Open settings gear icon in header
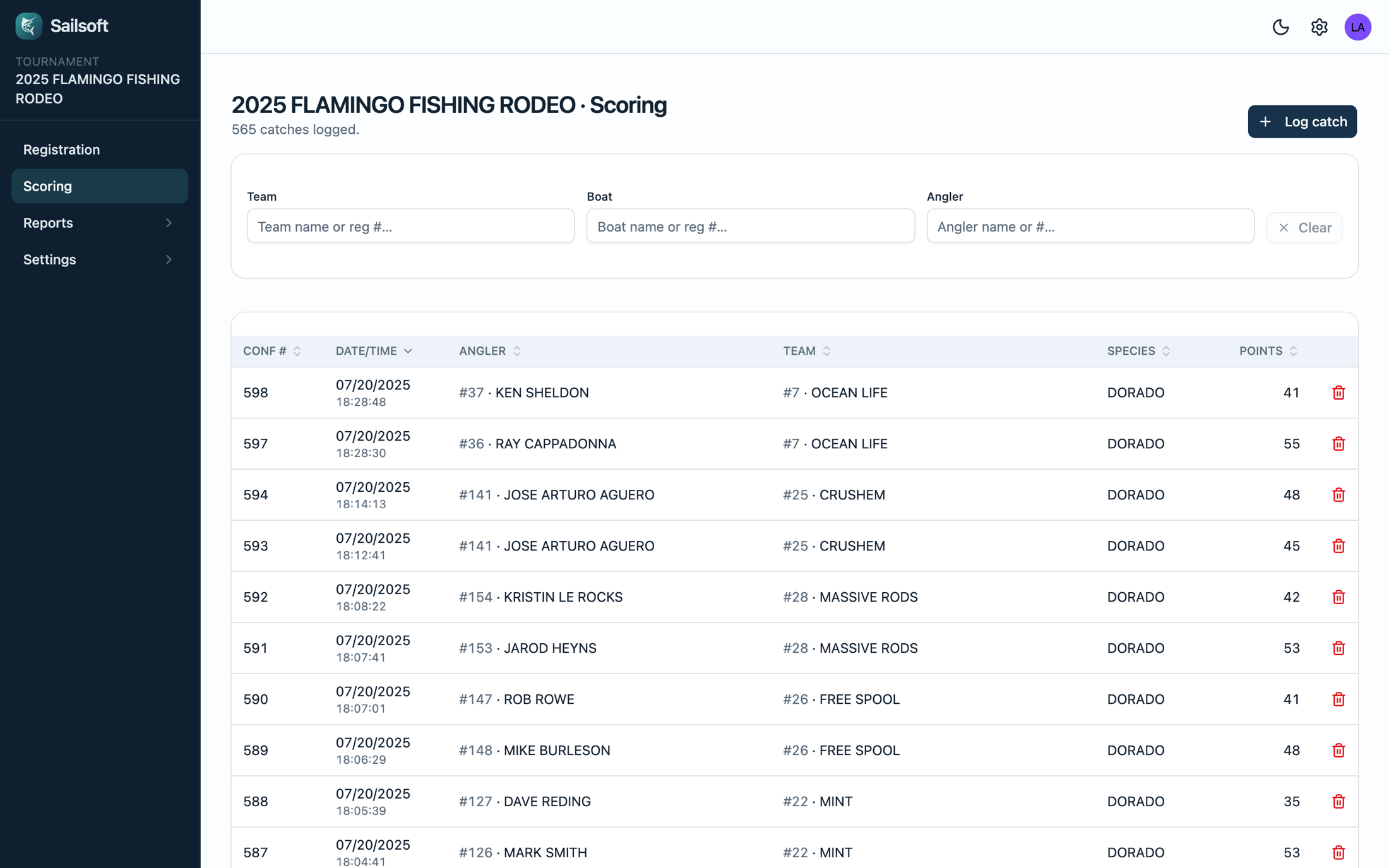This screenshot has height=868, width=1389. pos(1319,27)
